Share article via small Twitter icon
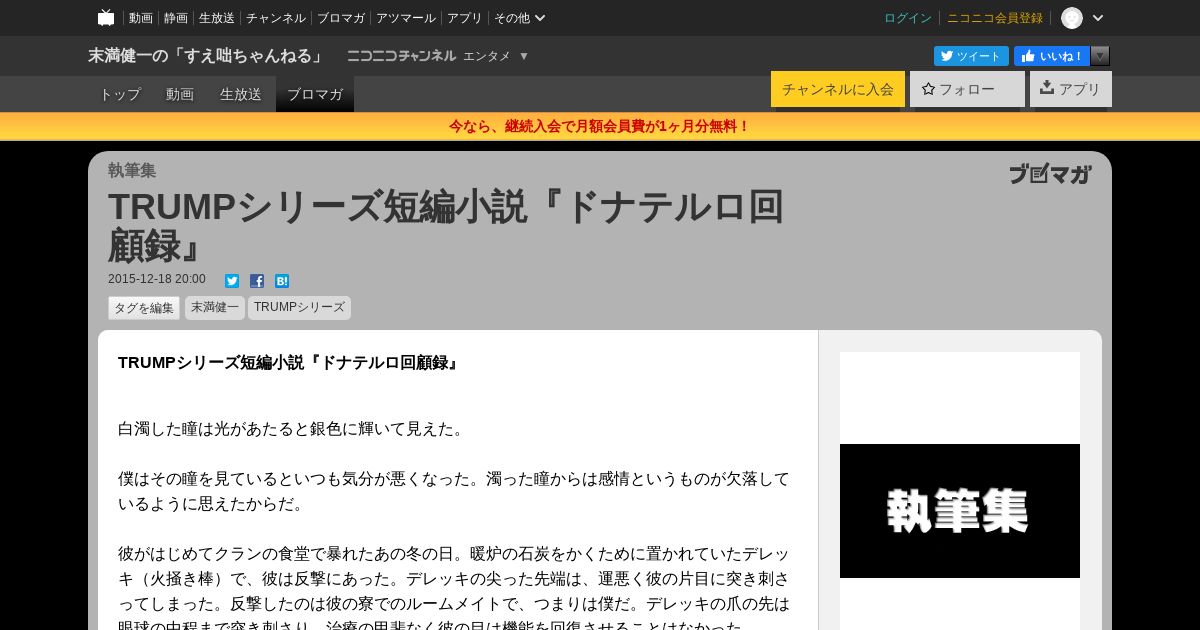Screen dimensions: 1200x630 click(x=232, y=281)
